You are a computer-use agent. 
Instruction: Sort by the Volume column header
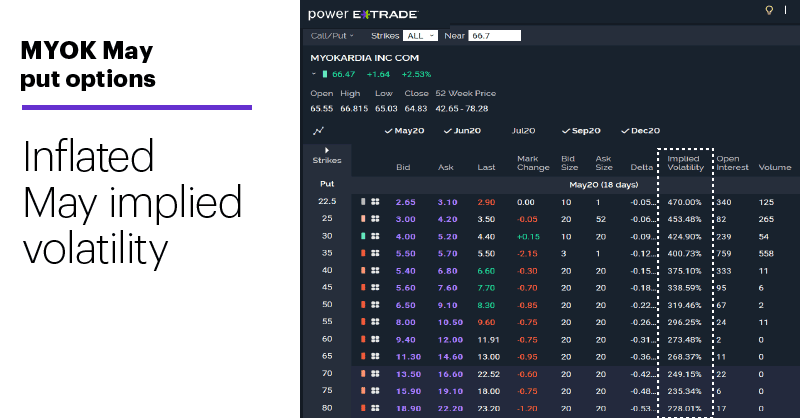coord(774,167)
